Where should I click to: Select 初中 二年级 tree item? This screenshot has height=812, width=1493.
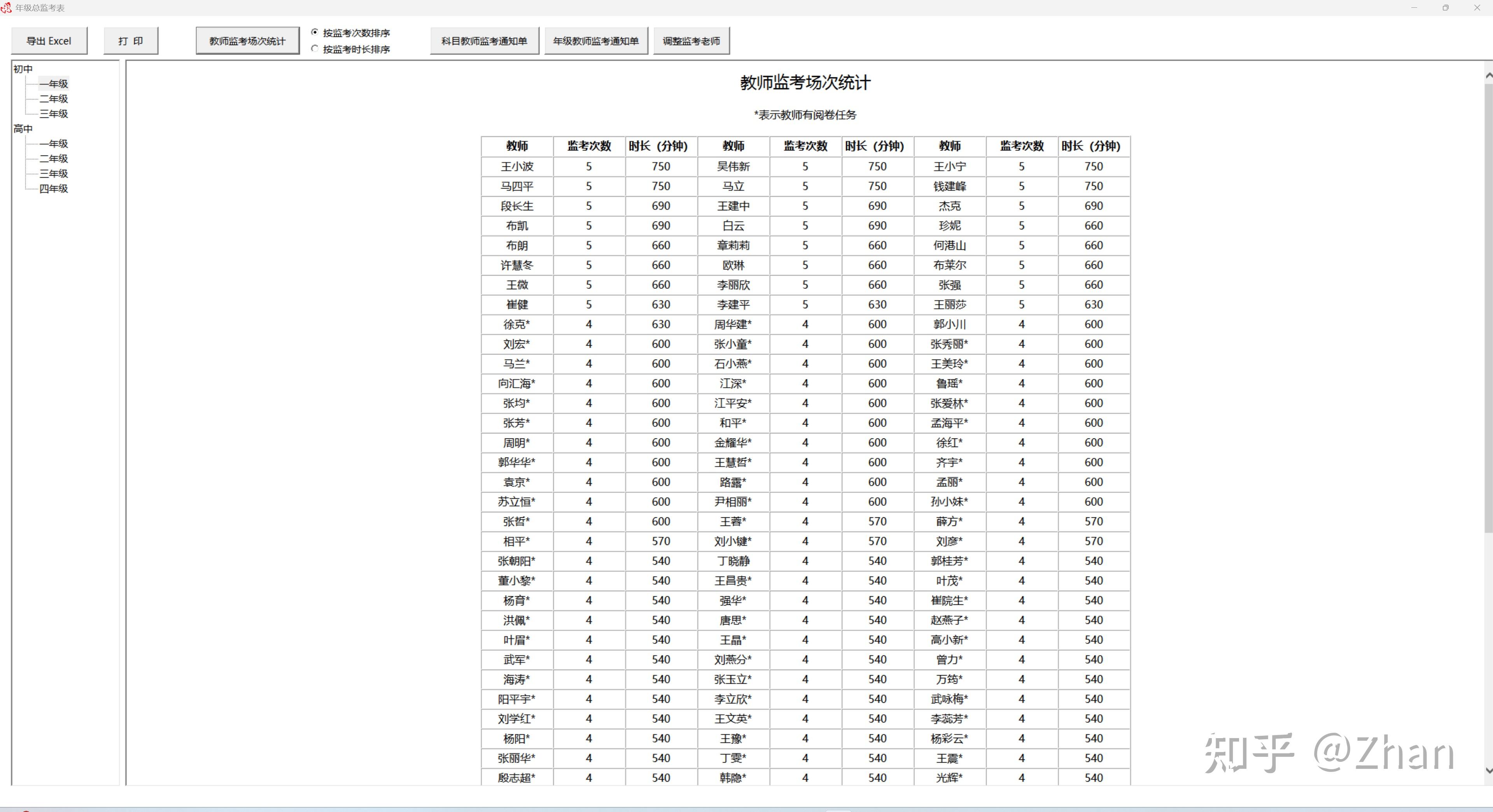click(54, 99)
